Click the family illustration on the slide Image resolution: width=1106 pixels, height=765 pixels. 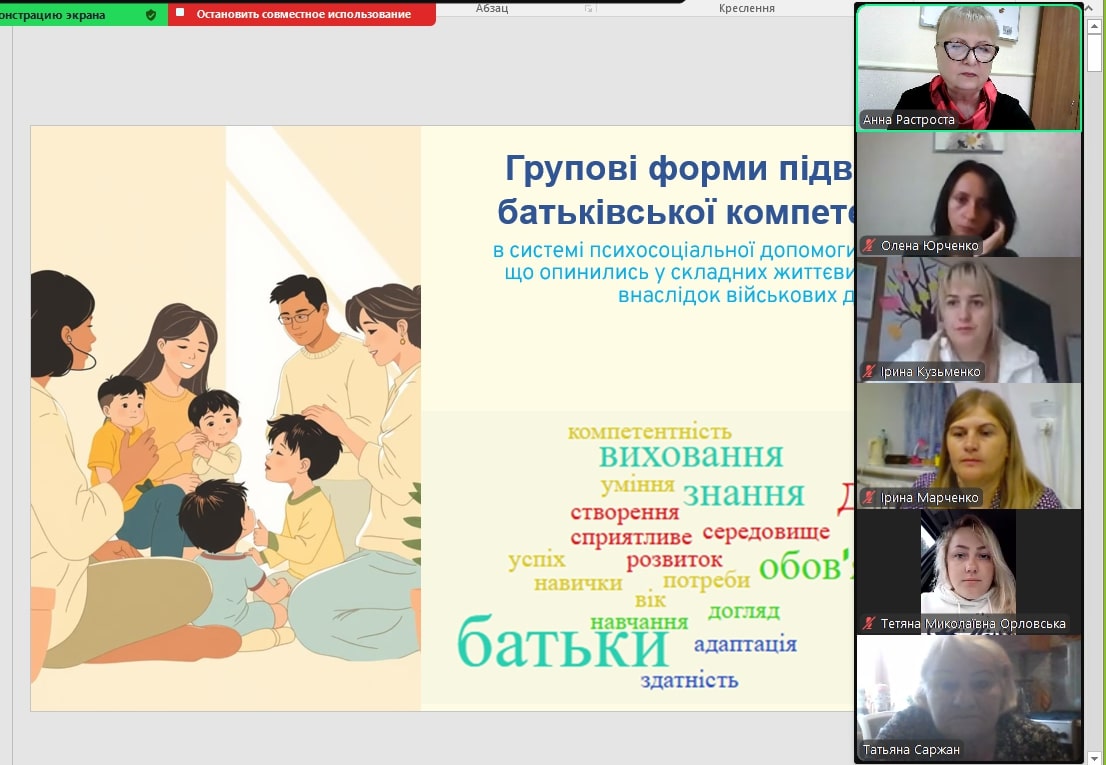pos(226,418)
